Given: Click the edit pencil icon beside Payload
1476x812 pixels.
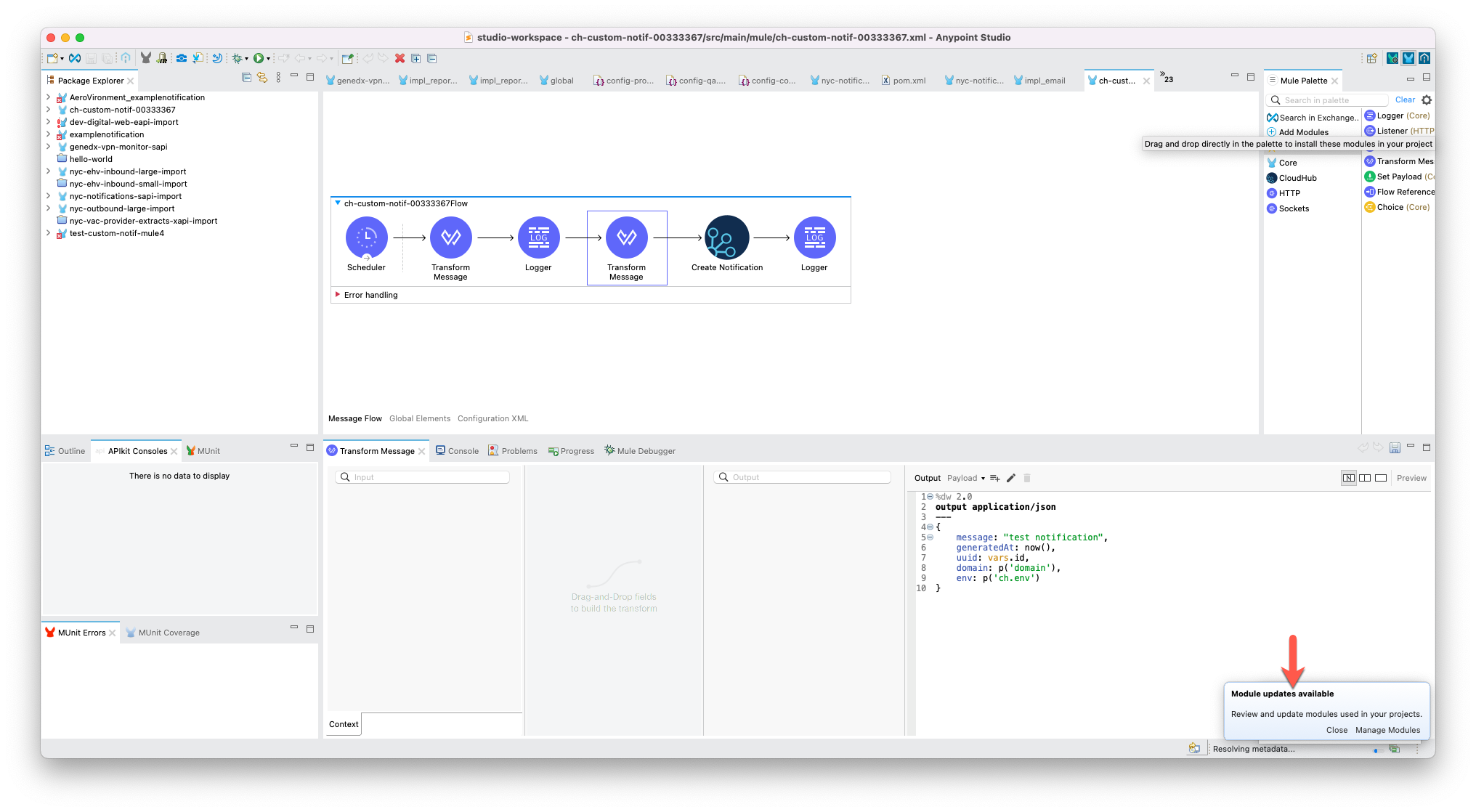Looking at the screenshot, I should coord(1011,478).
